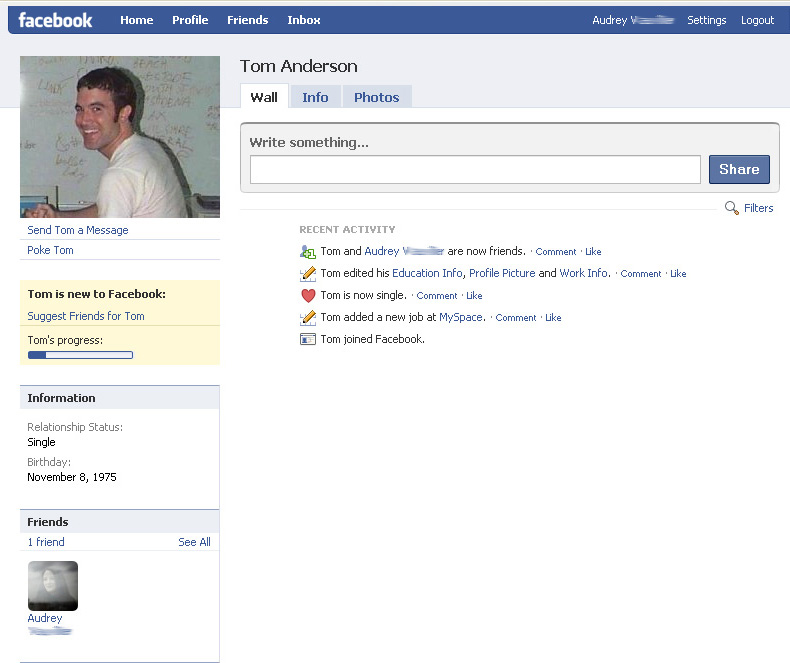Click Tom's progress bar
Viewport: 790px width, 663px height.
point(80,355)
